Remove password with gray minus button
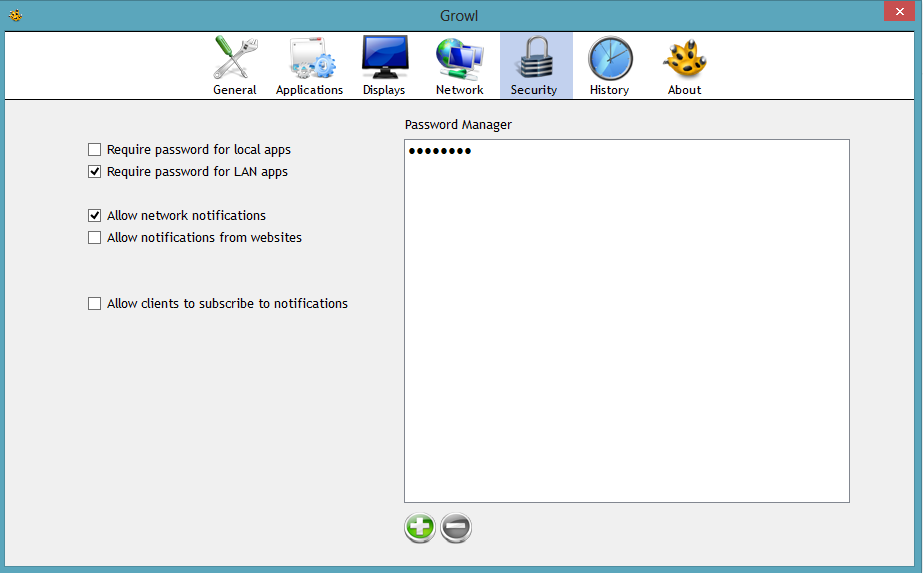923x573 pixels. coord(456,527)
